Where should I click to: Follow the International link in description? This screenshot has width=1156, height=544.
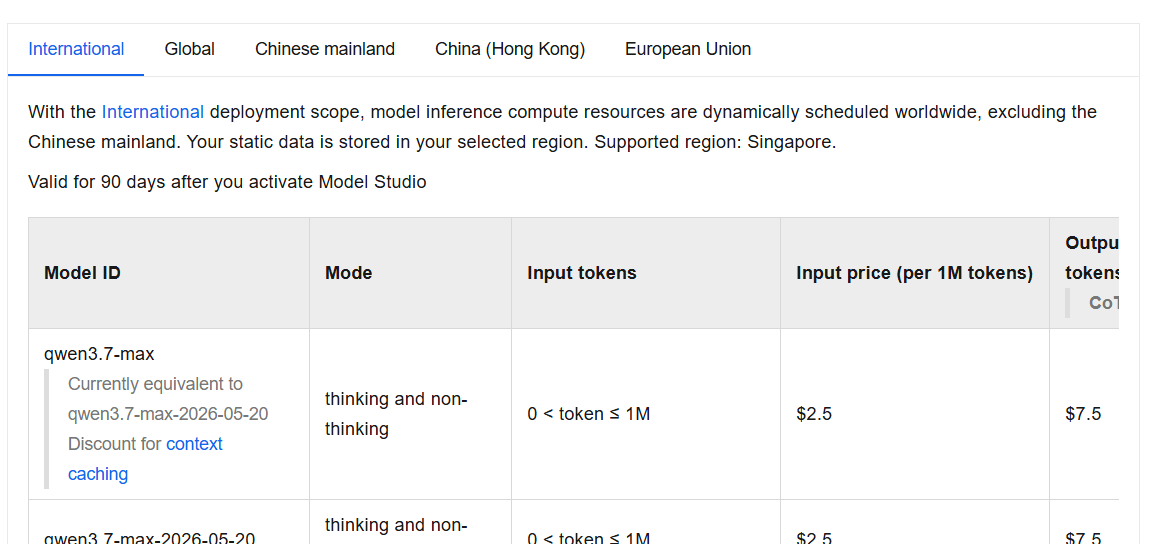pyautogui.click(x=153, y=112)
